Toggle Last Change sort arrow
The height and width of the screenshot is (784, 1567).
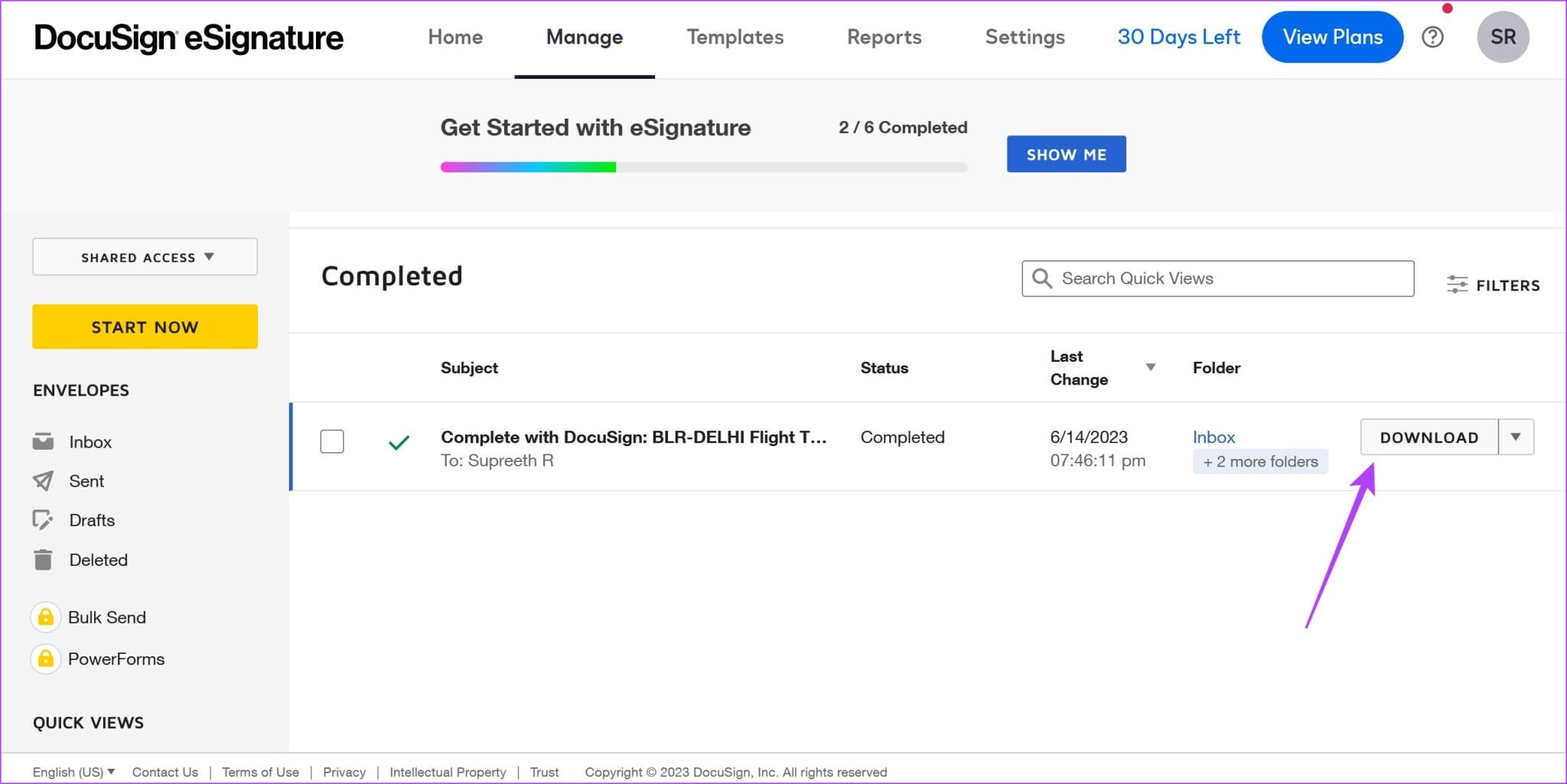tap(1150, 367)
